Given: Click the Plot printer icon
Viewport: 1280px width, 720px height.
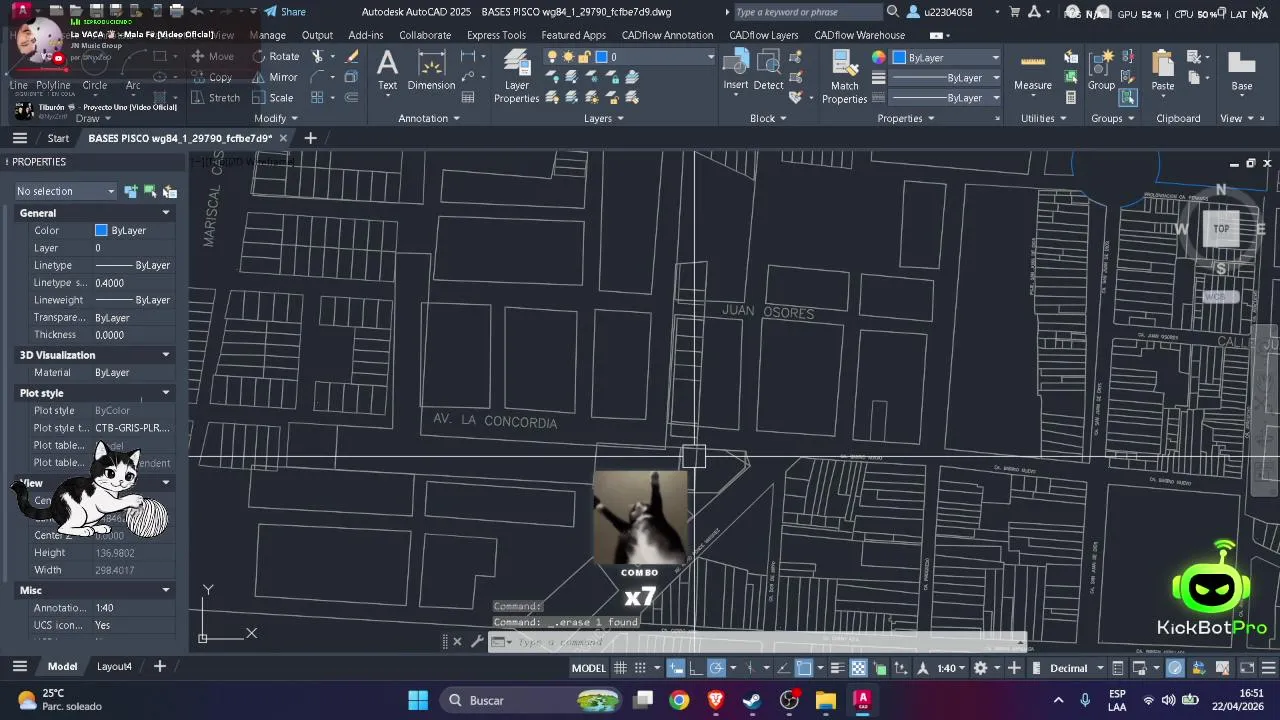Looking at the screenshot, I should 177,12.
